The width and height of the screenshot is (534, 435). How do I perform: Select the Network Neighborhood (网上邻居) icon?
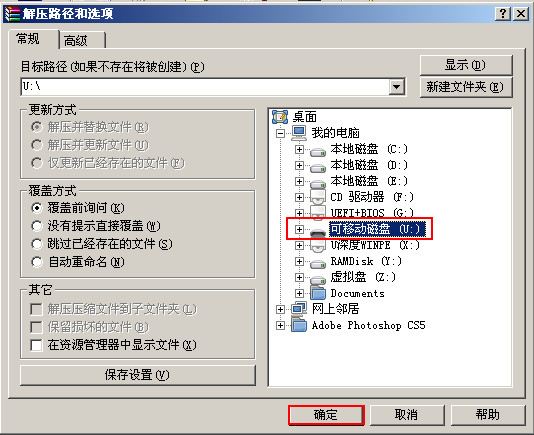(299, 308)
